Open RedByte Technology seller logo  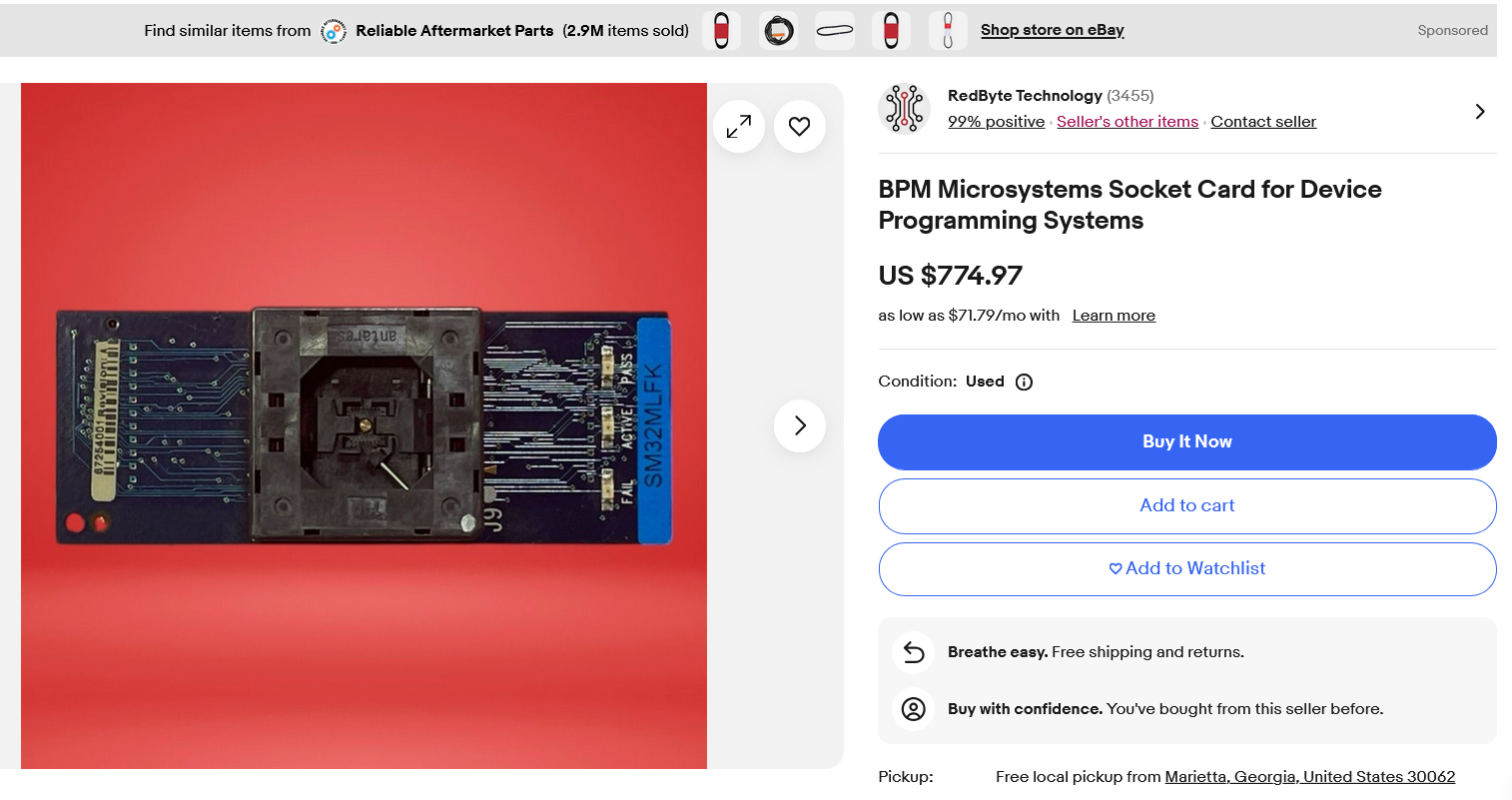[x=905, y=109]
